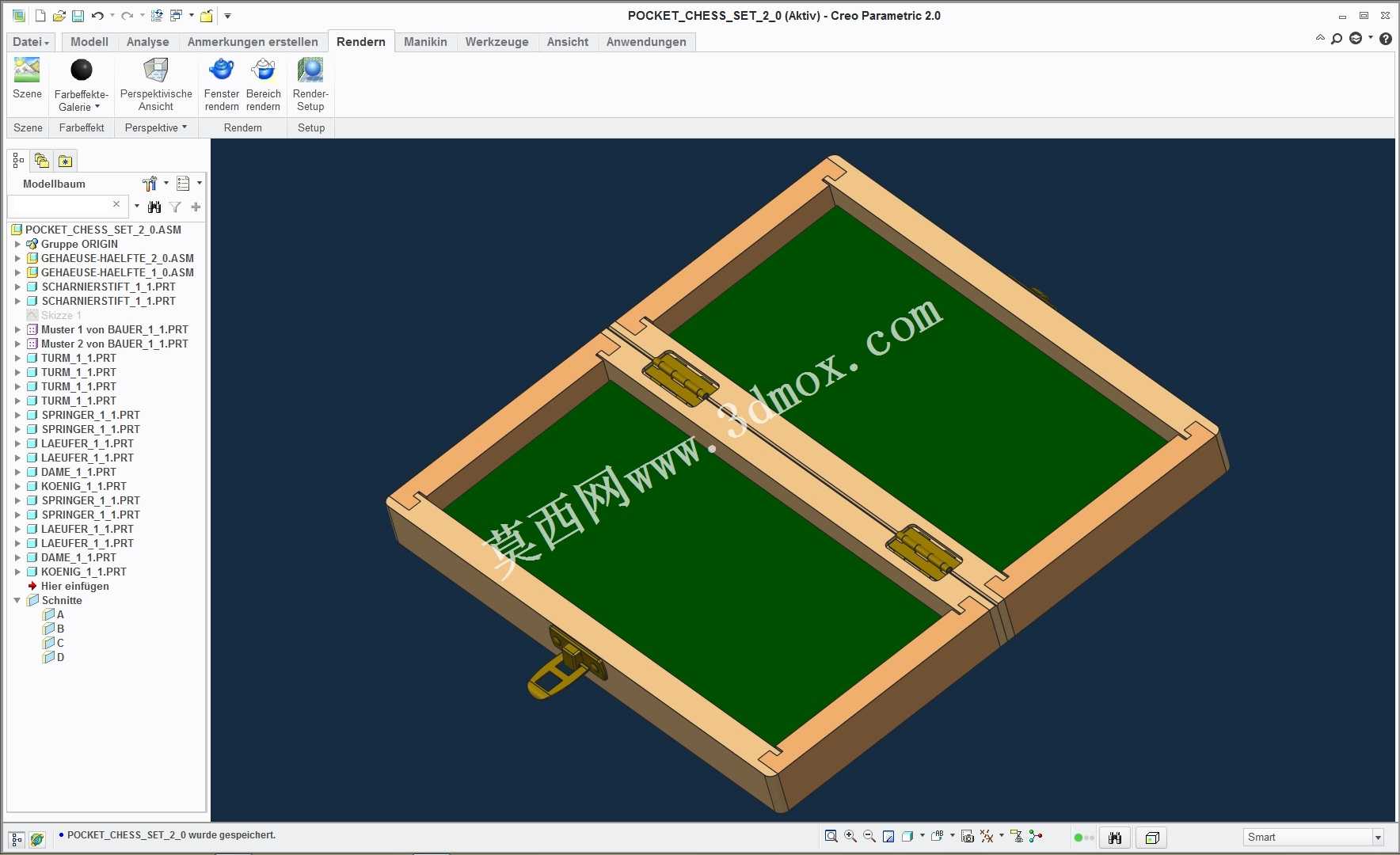Open Anmerkungen erstellen tab
Screen dimensions: 1400x855
[253, 42]
